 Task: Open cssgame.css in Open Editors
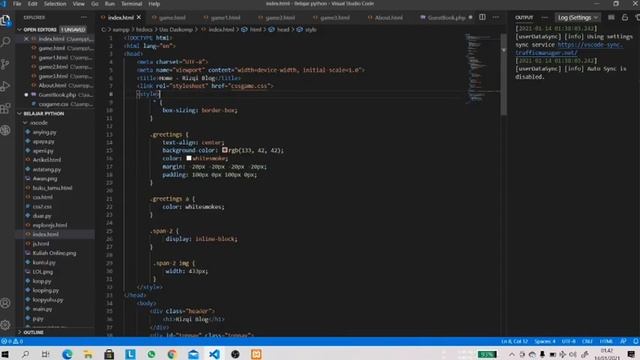coord(53,104)
